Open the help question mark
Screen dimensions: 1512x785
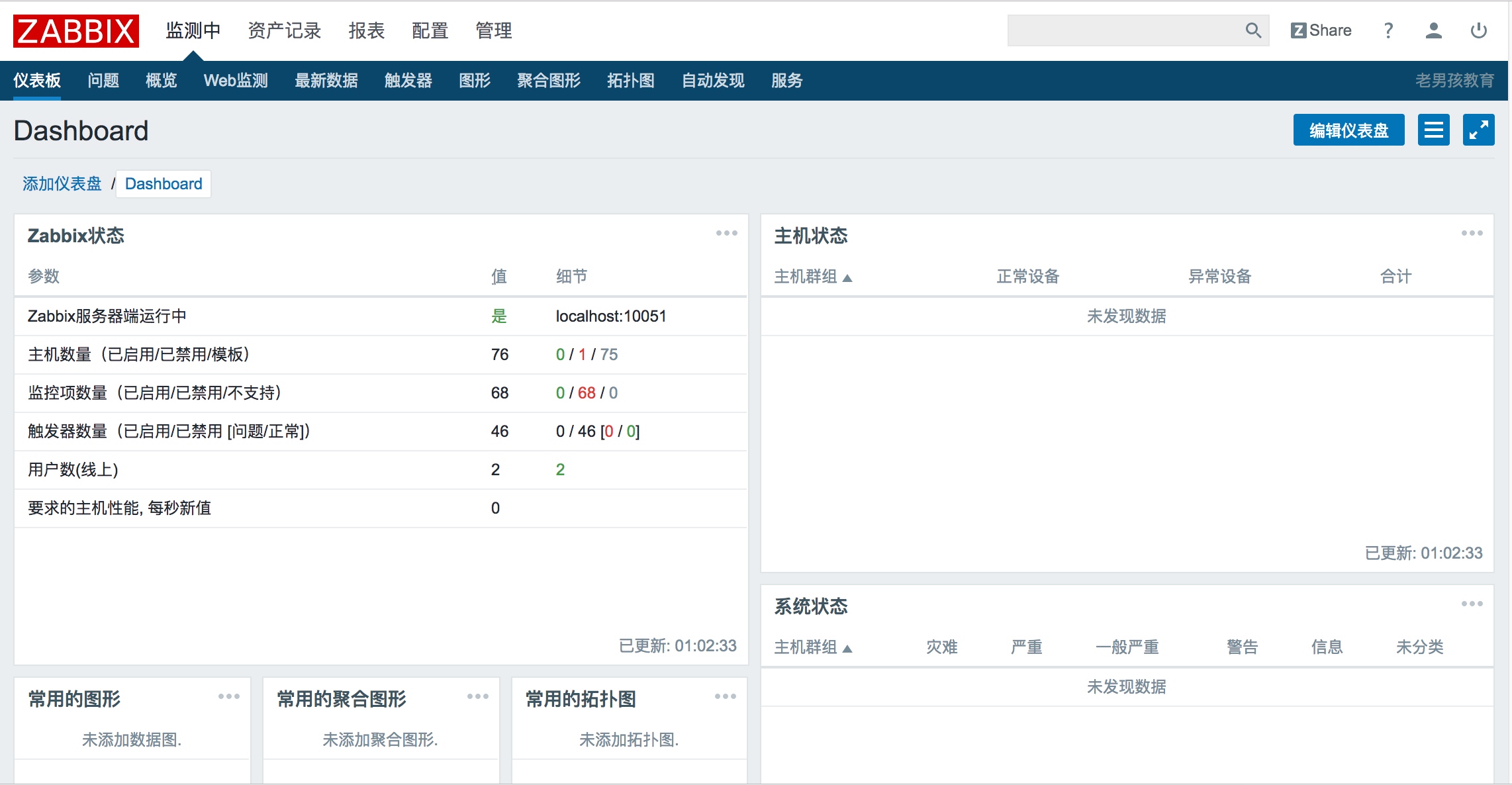click(1388, 30)
